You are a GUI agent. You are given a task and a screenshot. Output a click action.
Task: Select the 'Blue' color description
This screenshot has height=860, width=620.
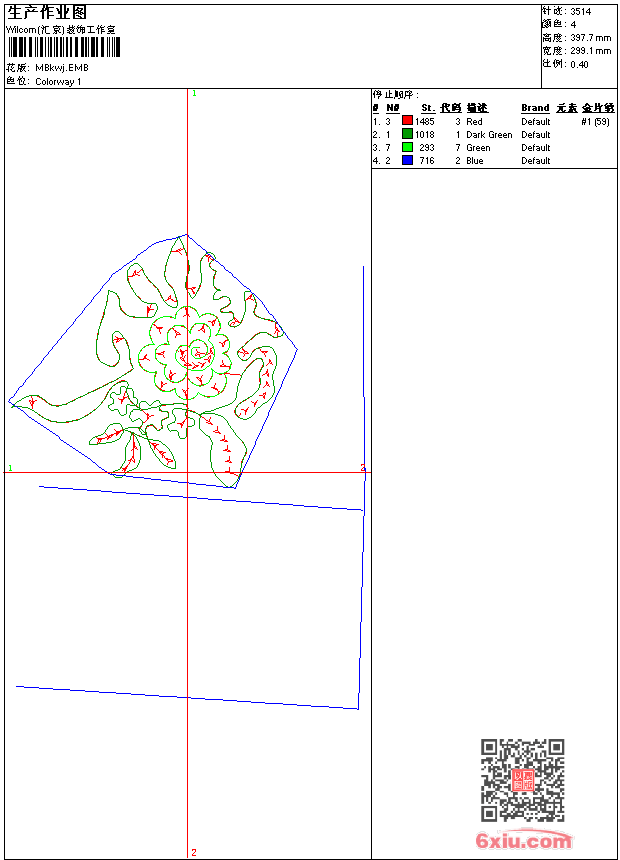coord(475,161)
